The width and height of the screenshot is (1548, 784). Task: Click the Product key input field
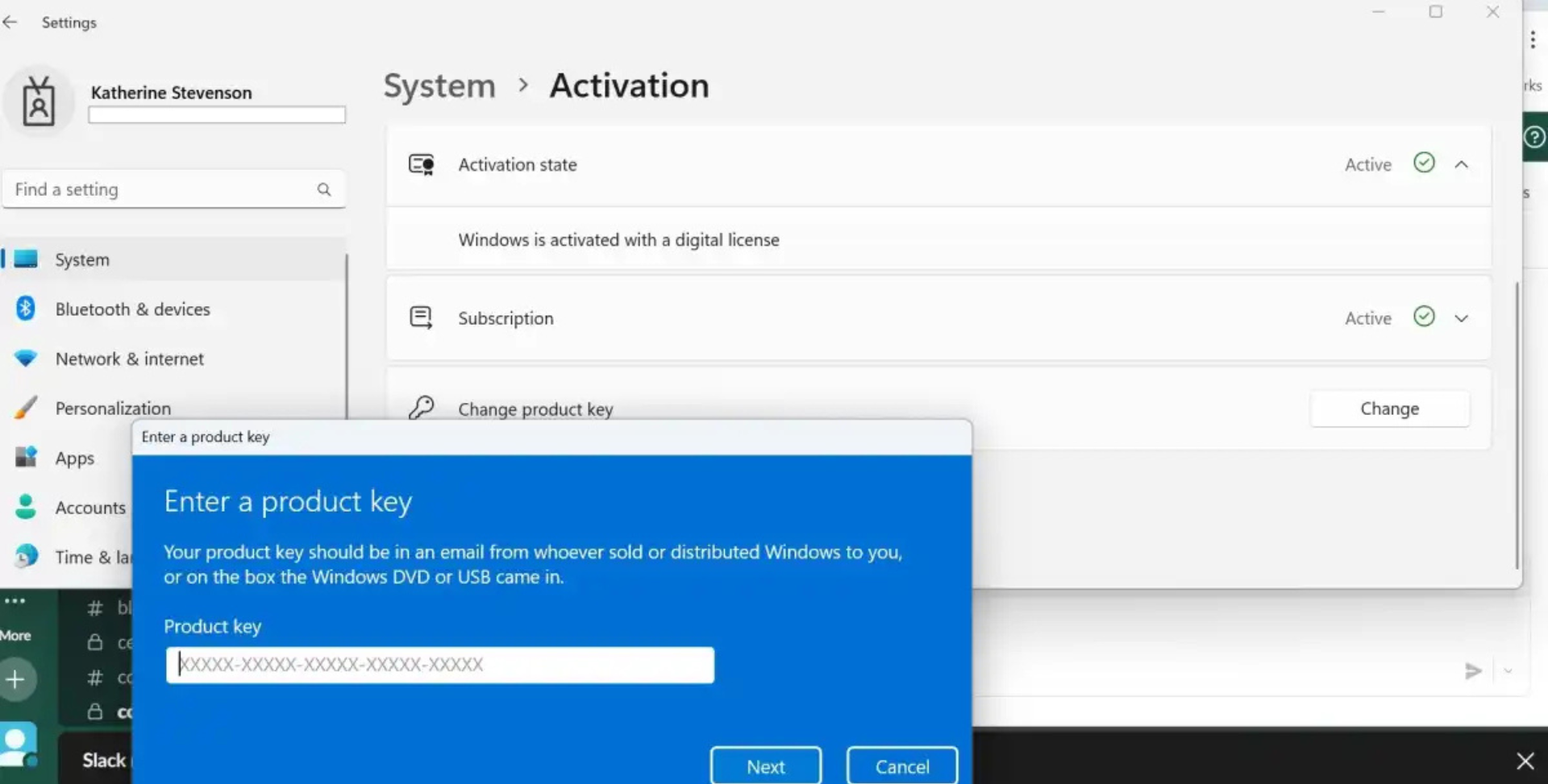[x=439, y=665]
